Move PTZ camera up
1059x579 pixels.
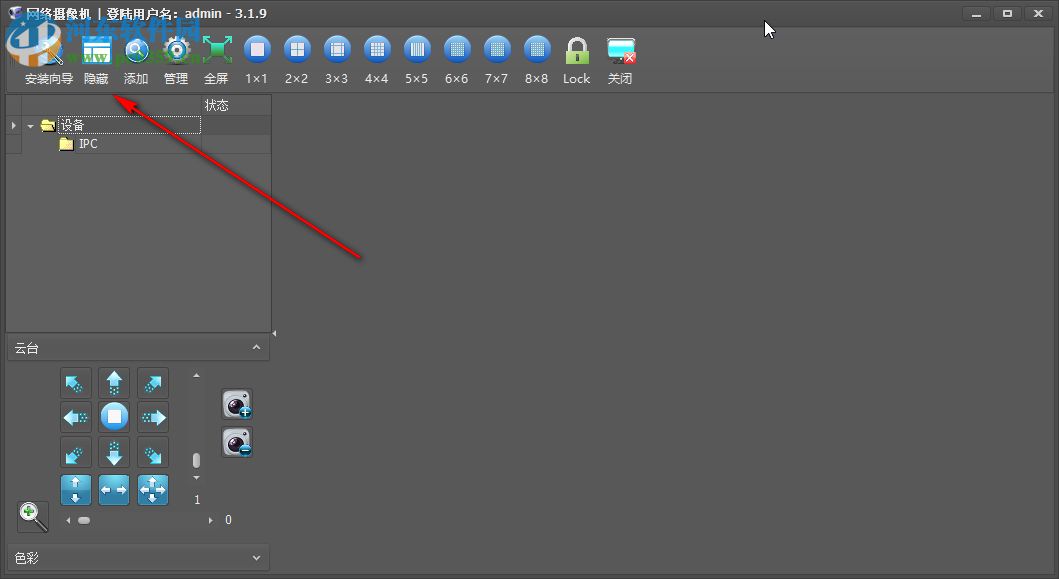click(x=114, y=383)
